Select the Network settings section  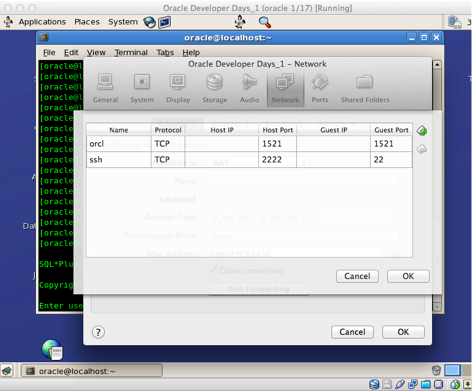tap(285, 89)
